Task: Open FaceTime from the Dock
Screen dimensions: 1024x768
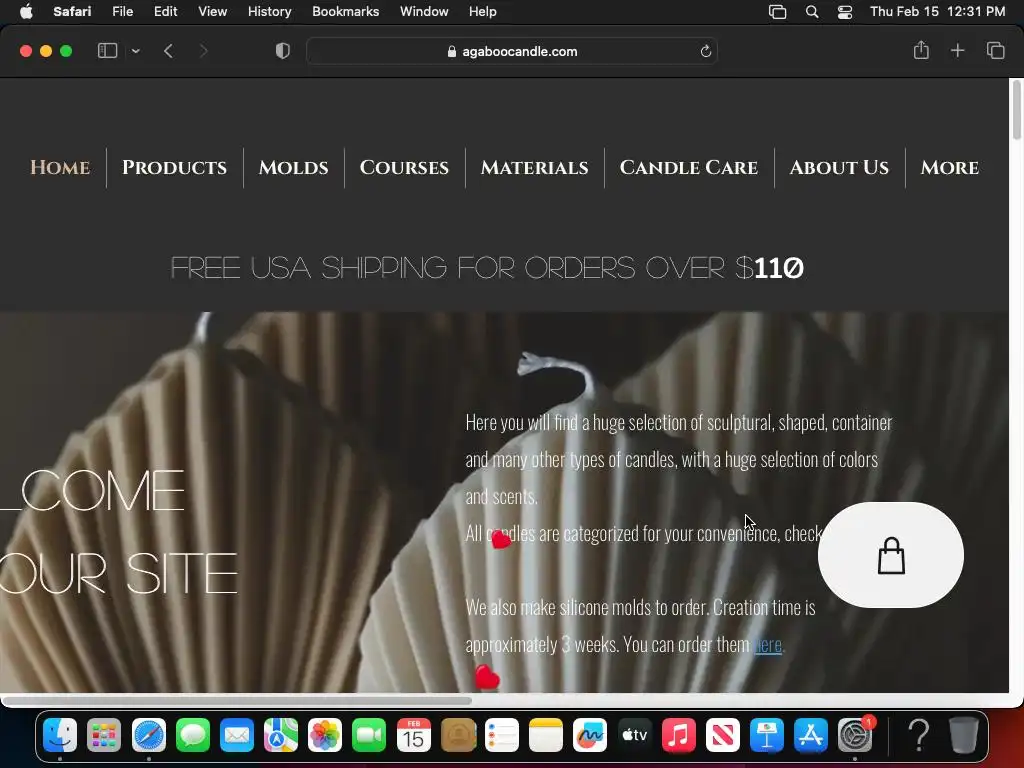Action: coord(369,735)
